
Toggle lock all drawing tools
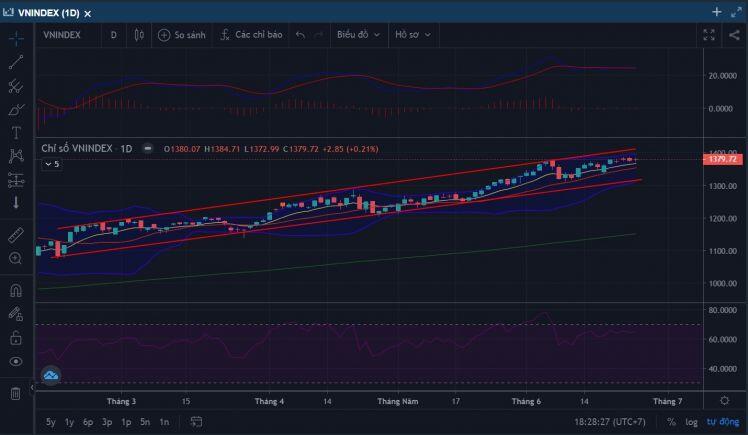pos(16,338)
